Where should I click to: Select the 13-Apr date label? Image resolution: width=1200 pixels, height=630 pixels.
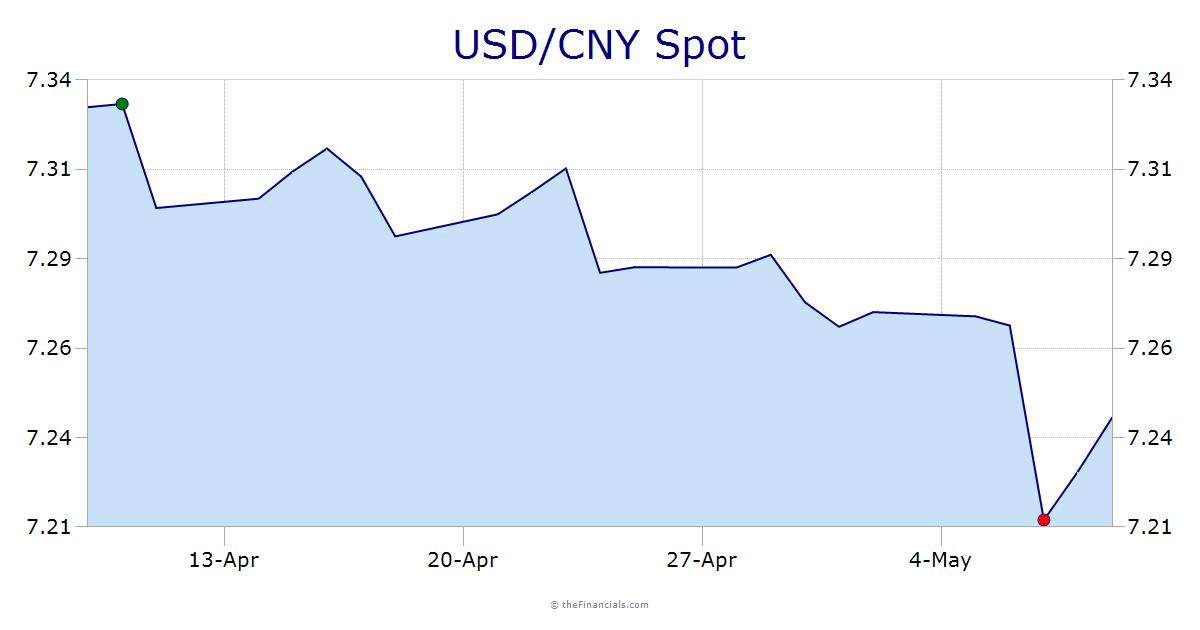(224, 560)
